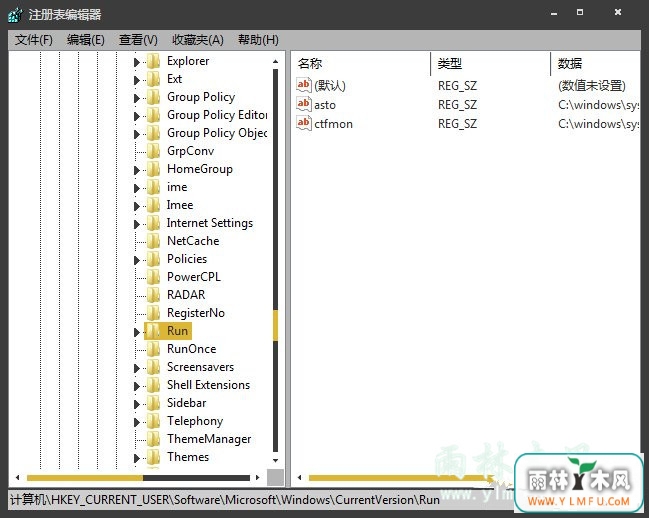Select the Internet Settings key
Image resolution: width=649 pixels, height=518 pixels.
click(209, 223)
